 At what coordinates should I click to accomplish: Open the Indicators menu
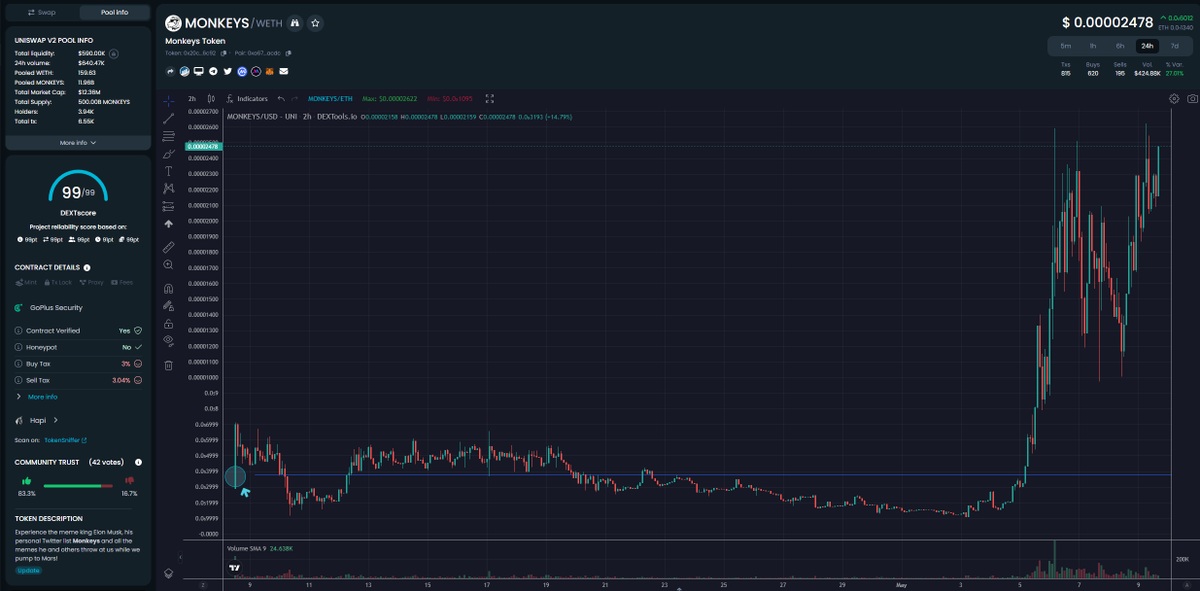click(247, 99)
